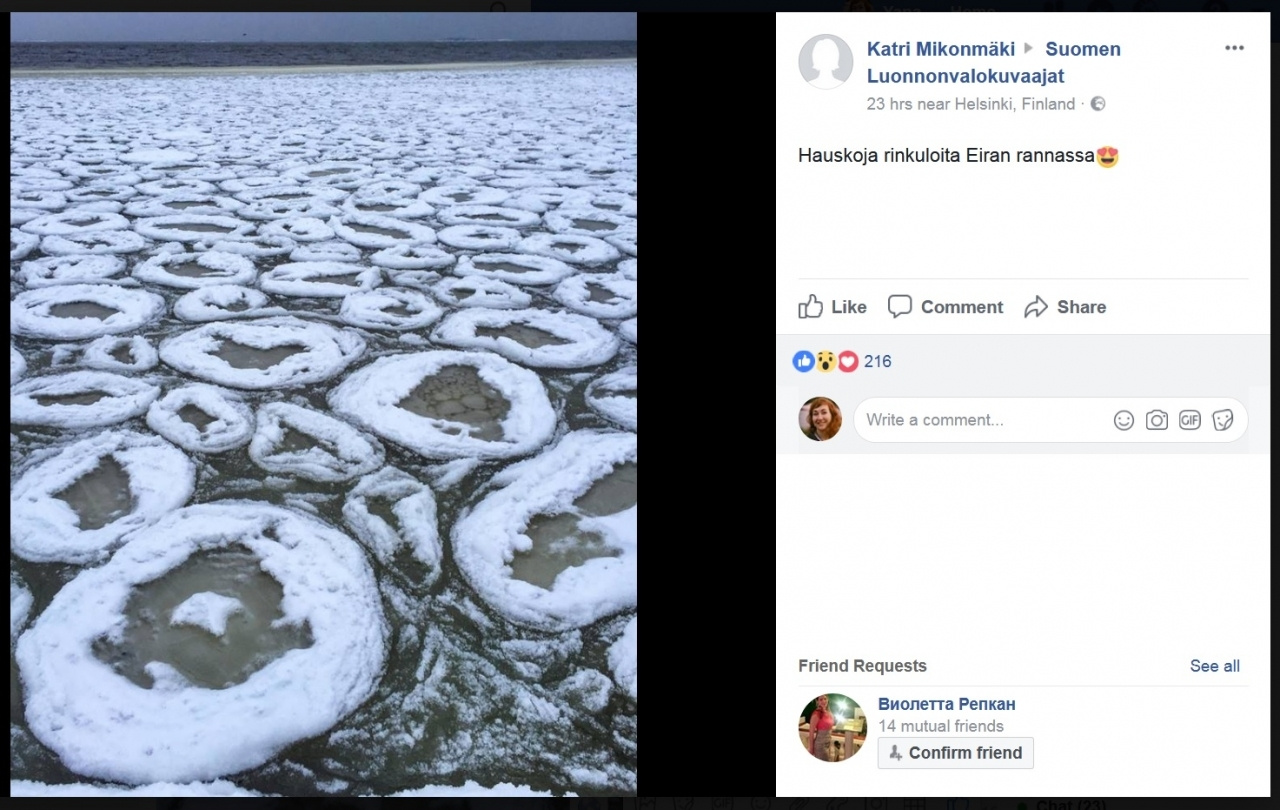Click the friend request profile picture
This screenshot has height=810, width=1280.
[832, 728]
